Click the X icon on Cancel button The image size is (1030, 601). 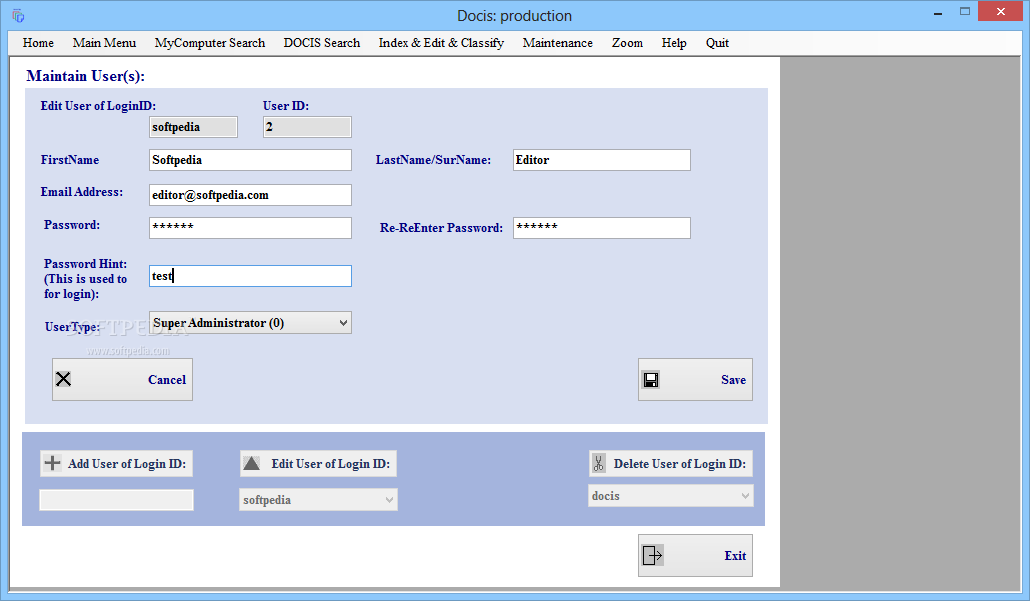pos(63,379)
